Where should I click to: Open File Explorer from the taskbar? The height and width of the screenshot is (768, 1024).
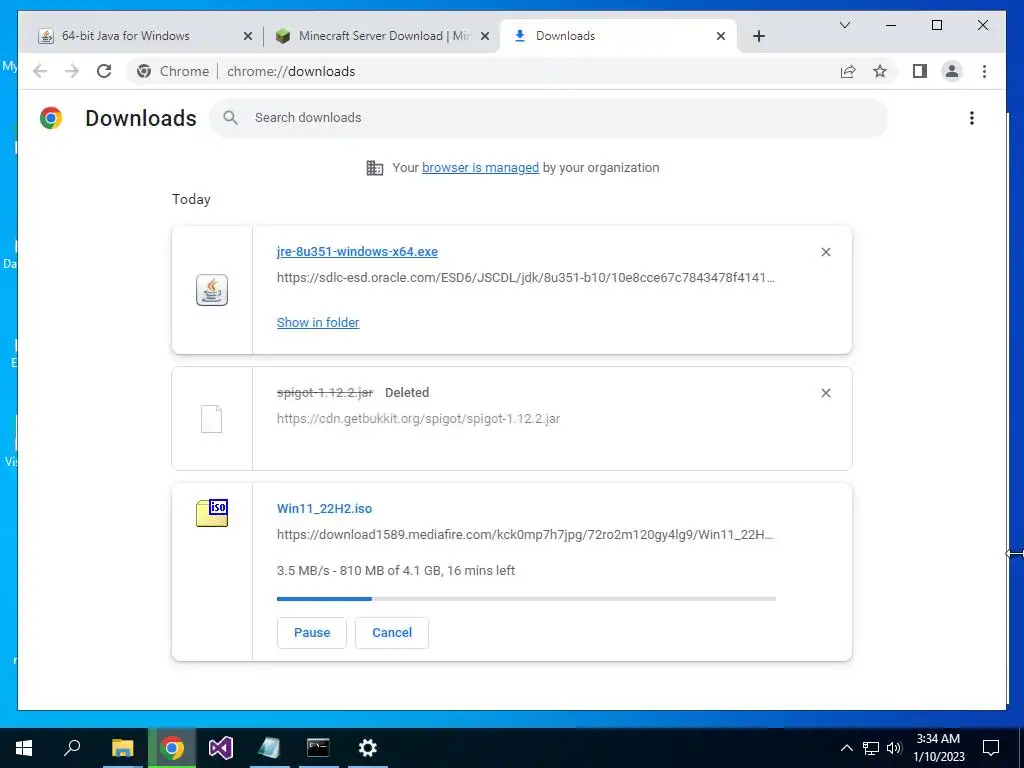click(x=122, y=748)
